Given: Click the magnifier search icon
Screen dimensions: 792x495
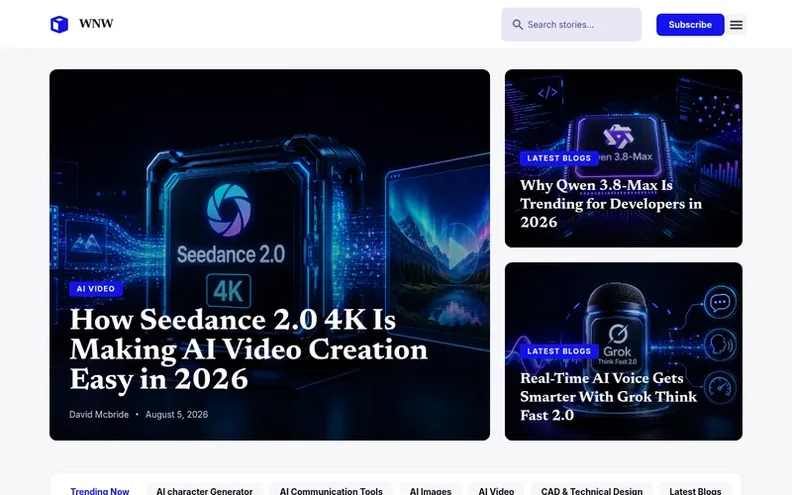Looking at the screenshot, I should pyautogui.click(x=517, y=25).
